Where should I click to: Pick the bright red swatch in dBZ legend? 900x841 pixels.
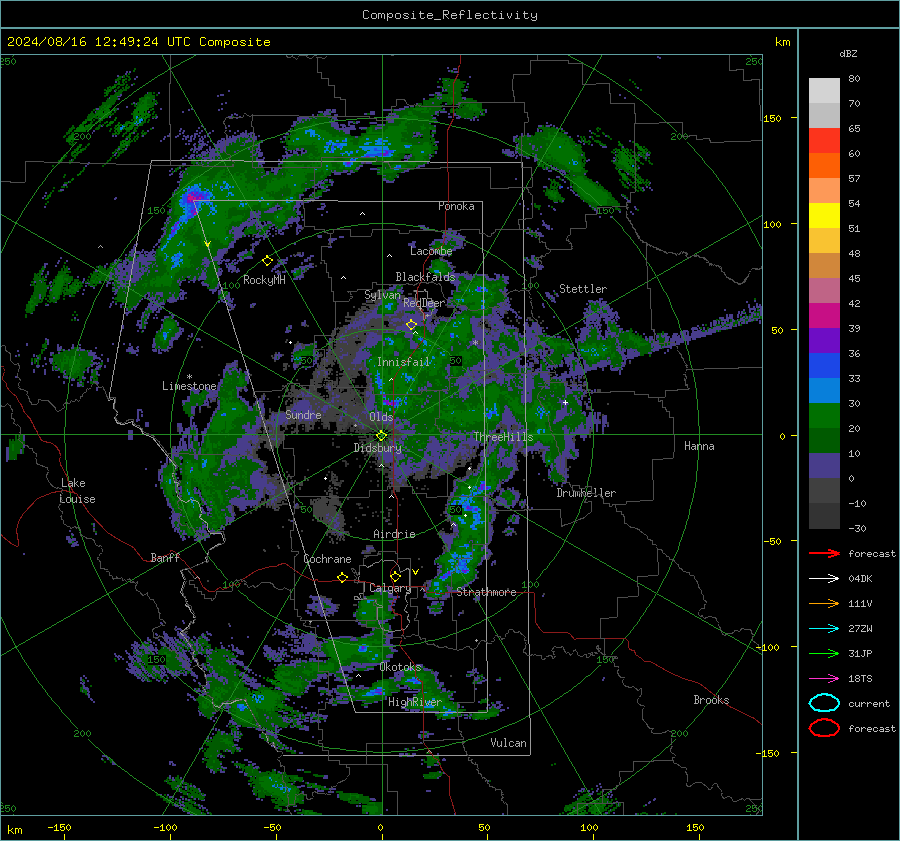[824, 140]
